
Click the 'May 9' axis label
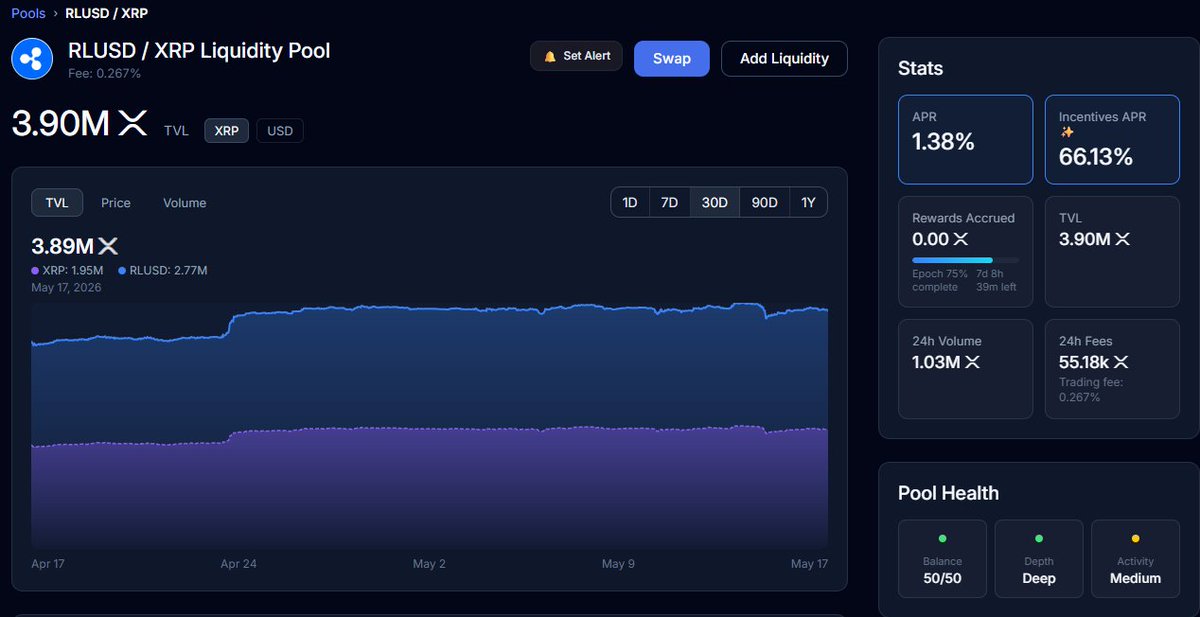click(x=618, y=564)
